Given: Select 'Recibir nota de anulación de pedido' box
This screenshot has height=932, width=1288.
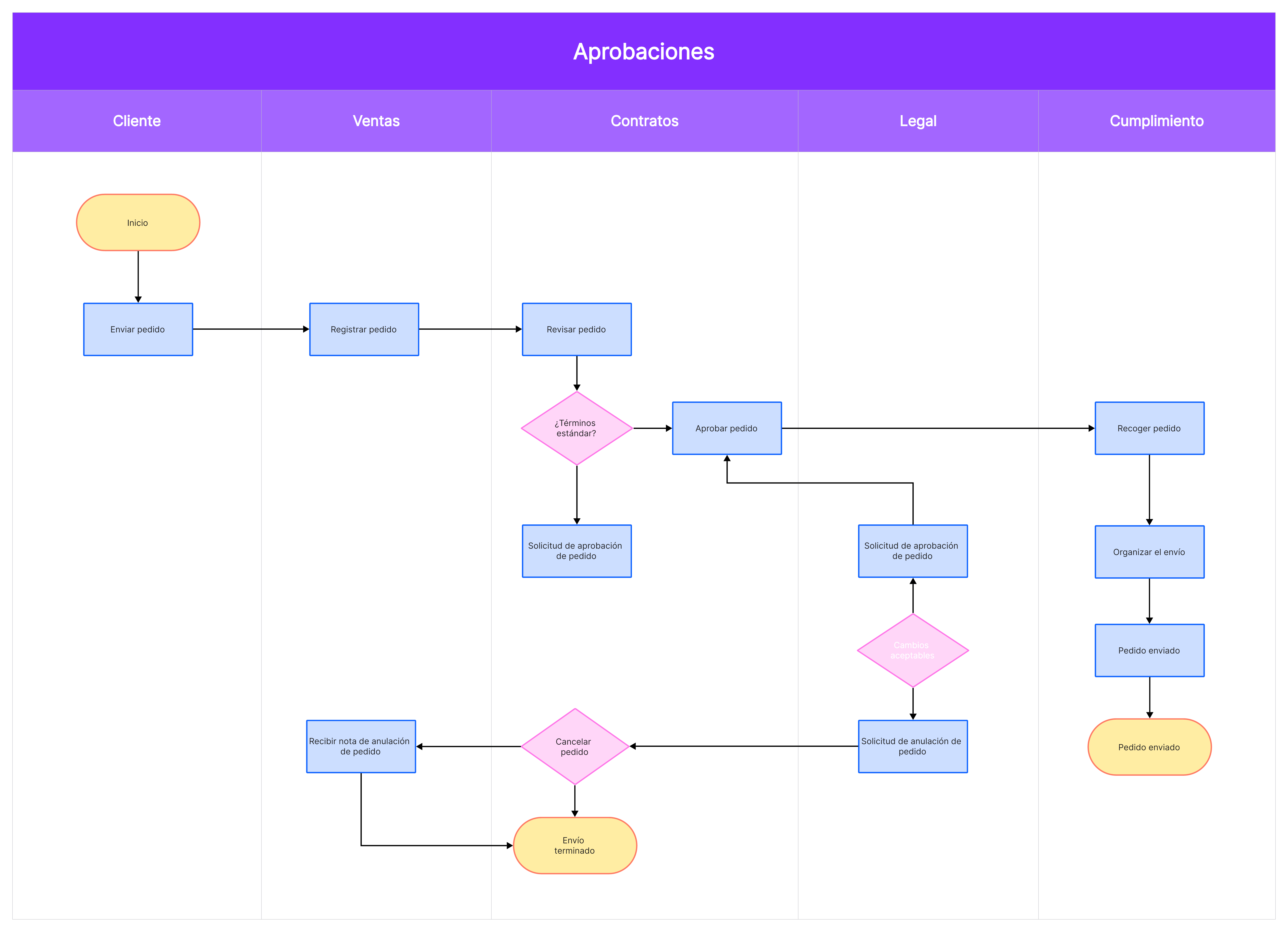Looking at the screenshot, I should (361, 746).
